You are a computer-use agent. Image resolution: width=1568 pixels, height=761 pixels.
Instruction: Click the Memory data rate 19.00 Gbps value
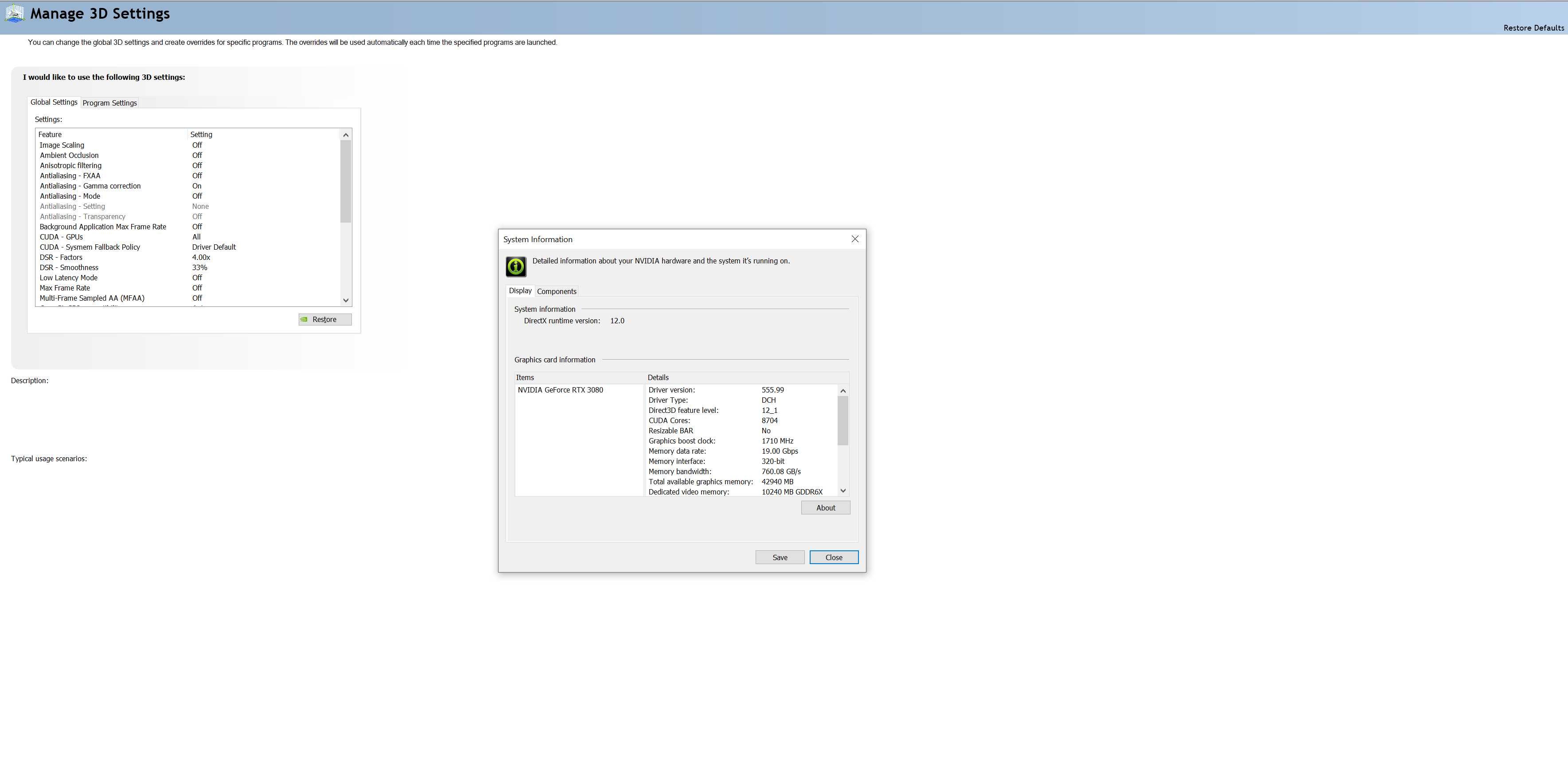(x=780, y=451)
